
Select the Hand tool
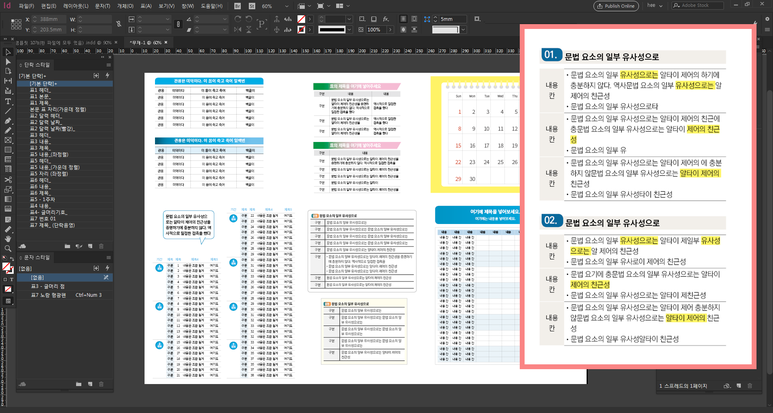coord(8,239)
